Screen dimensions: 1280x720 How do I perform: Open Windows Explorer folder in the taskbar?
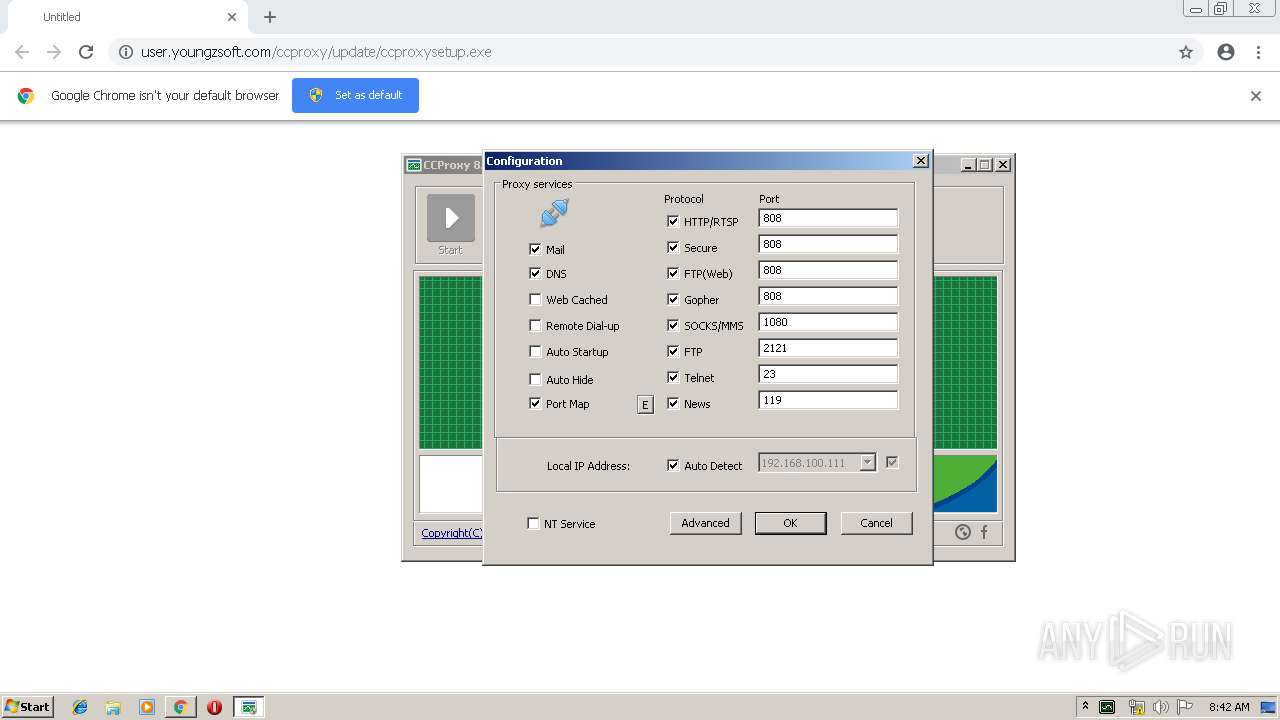(113, 707)
